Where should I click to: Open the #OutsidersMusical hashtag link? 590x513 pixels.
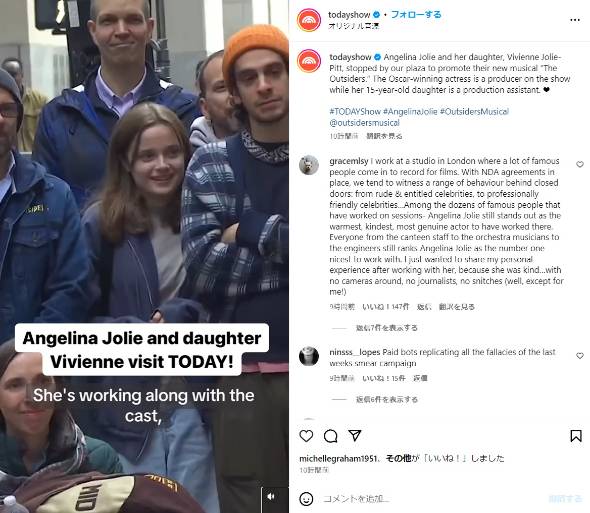pyautogui.click(x=474, y=111)
